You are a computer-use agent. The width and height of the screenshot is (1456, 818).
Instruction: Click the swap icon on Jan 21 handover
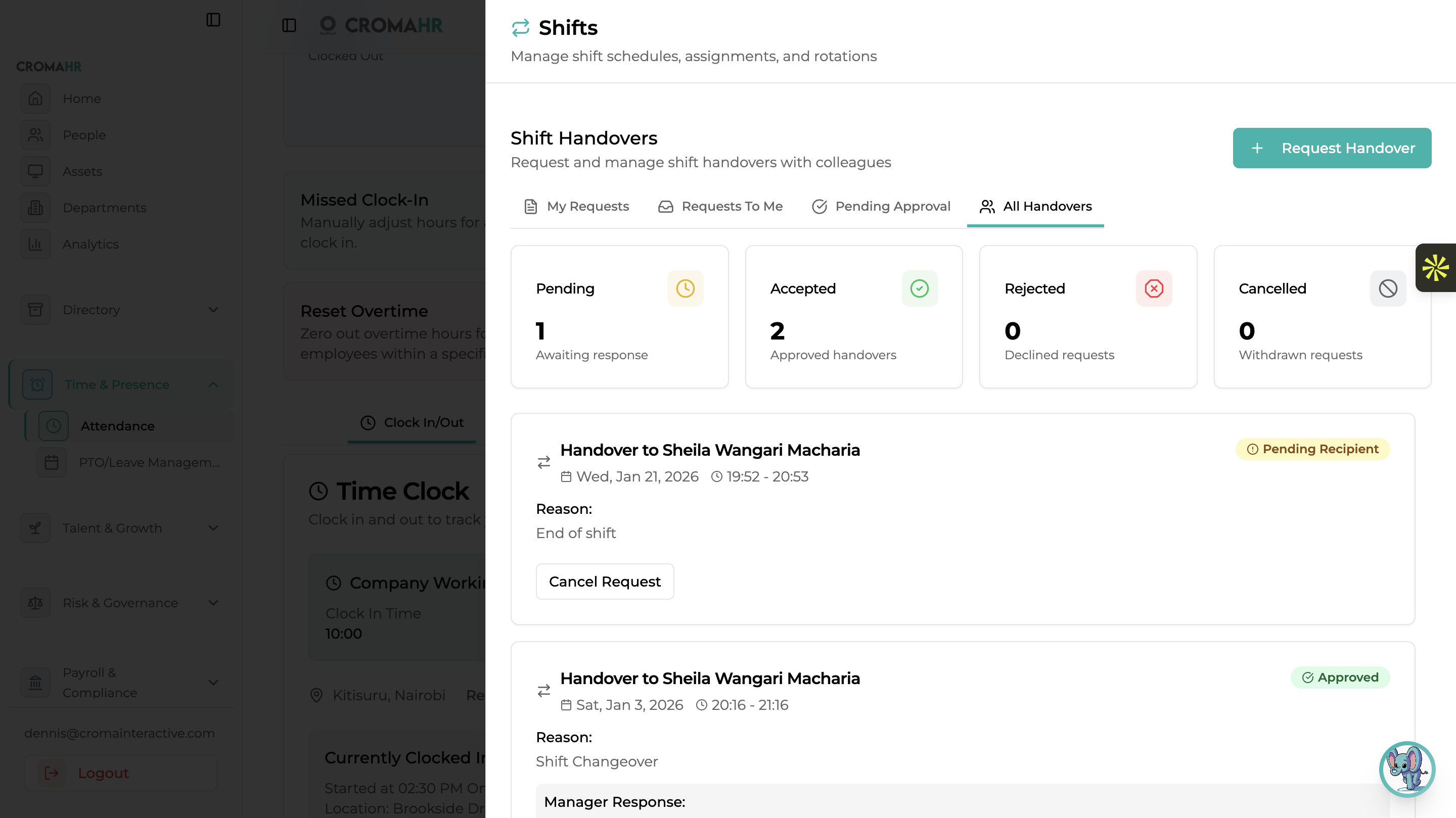tap(544, 463)
